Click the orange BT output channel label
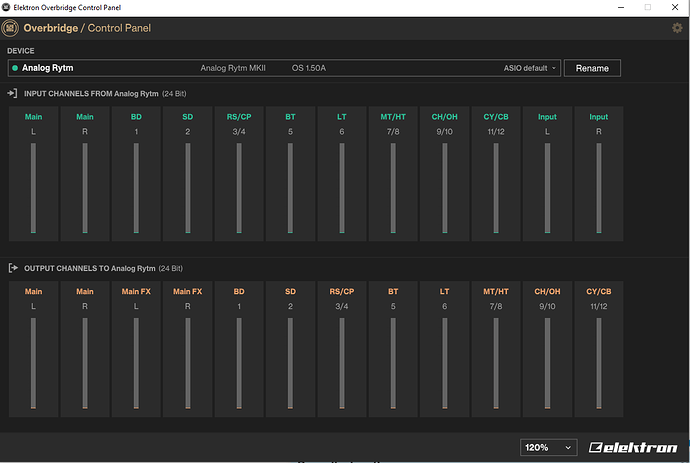 pos(393,291)
